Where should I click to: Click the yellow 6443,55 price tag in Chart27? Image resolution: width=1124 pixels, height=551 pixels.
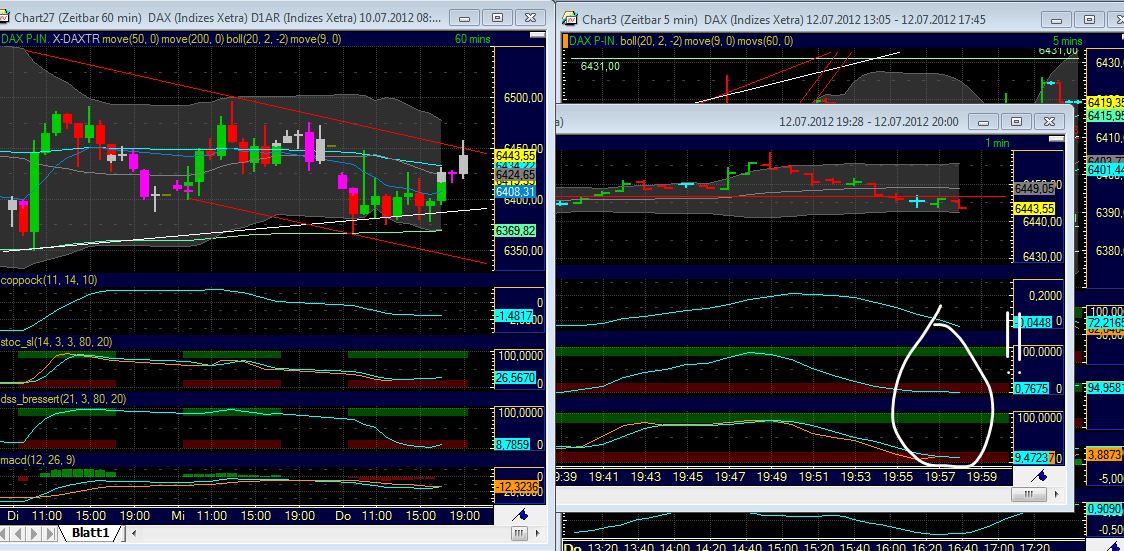[515, 155]
